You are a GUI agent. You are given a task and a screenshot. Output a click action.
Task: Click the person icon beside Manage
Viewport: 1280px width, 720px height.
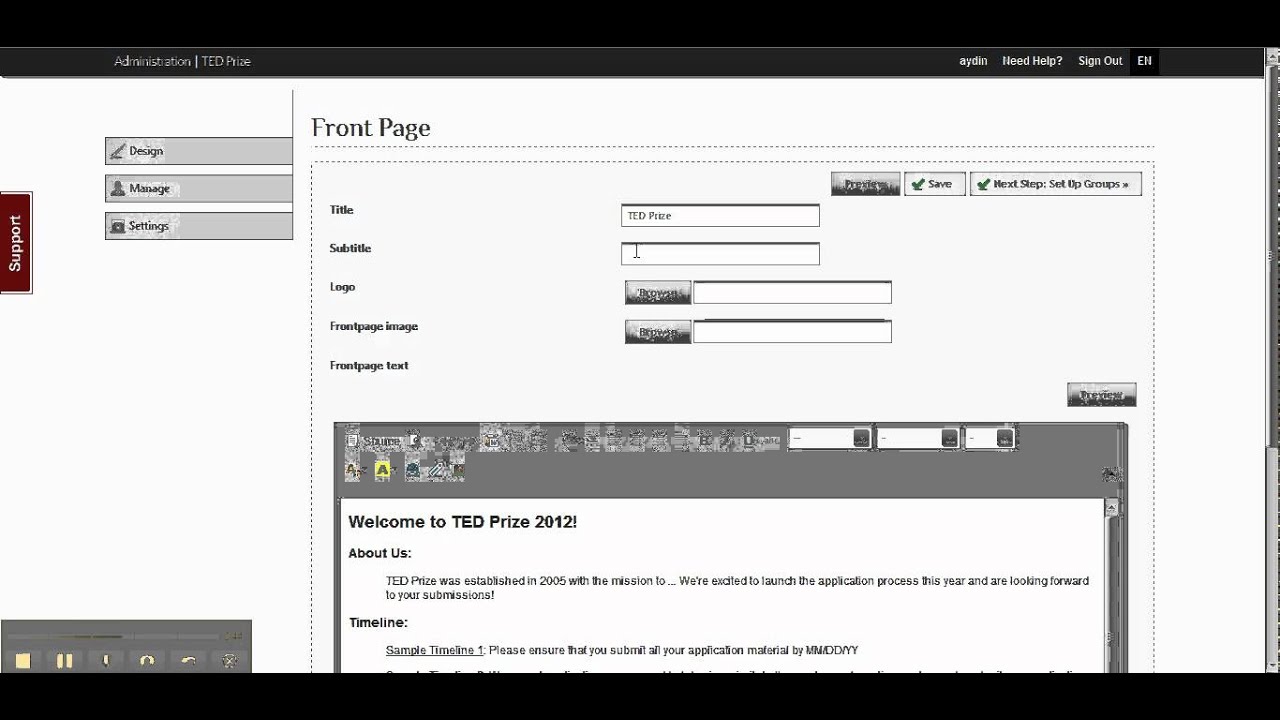tap(118, 188)
